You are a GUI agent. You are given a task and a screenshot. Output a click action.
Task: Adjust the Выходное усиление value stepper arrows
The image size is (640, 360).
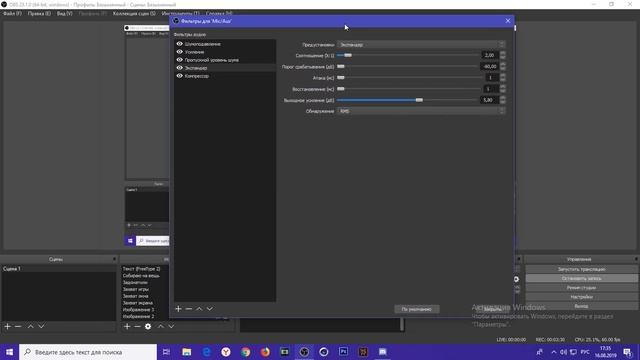pos(502,100)
